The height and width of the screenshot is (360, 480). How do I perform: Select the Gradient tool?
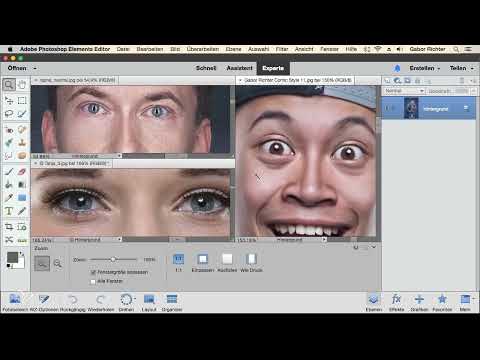coord(22,185)
